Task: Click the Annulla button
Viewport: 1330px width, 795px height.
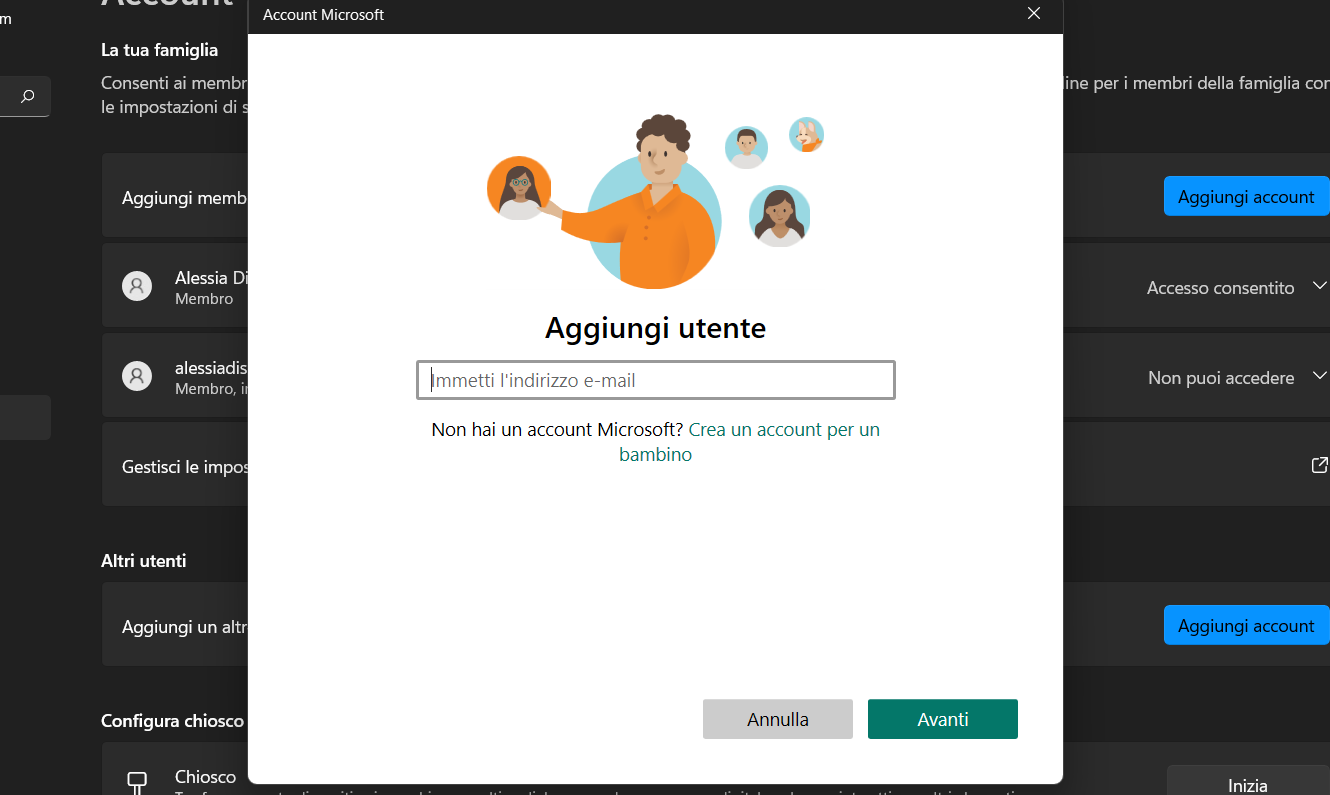Action: coord(778,719)
